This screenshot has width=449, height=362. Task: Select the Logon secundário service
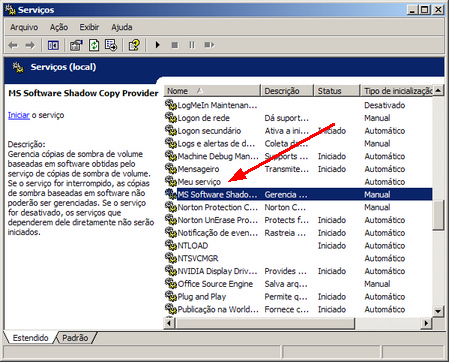pos(209,131)
